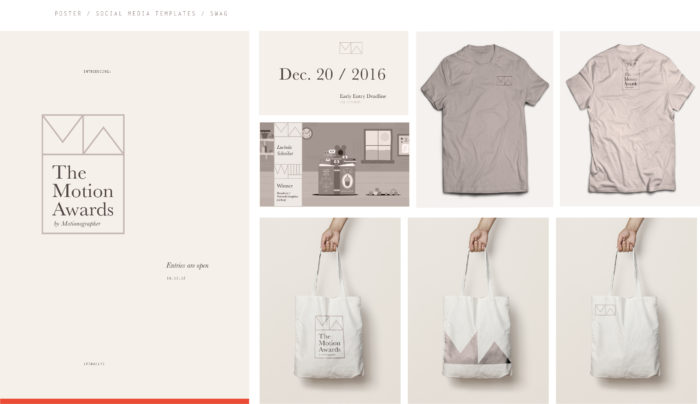Screen dimensions: 700x404
Task: Click the grey t-shirt mockup
Action: coord(484,119)
